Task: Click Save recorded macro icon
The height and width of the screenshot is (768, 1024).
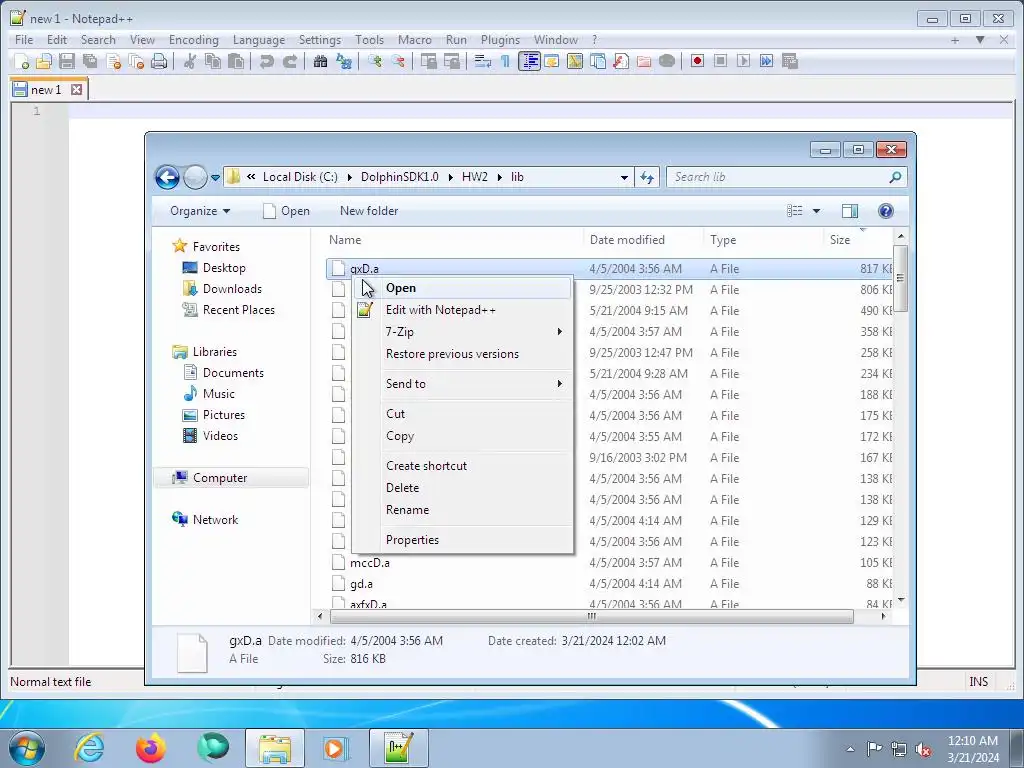Action: (790, 61)
